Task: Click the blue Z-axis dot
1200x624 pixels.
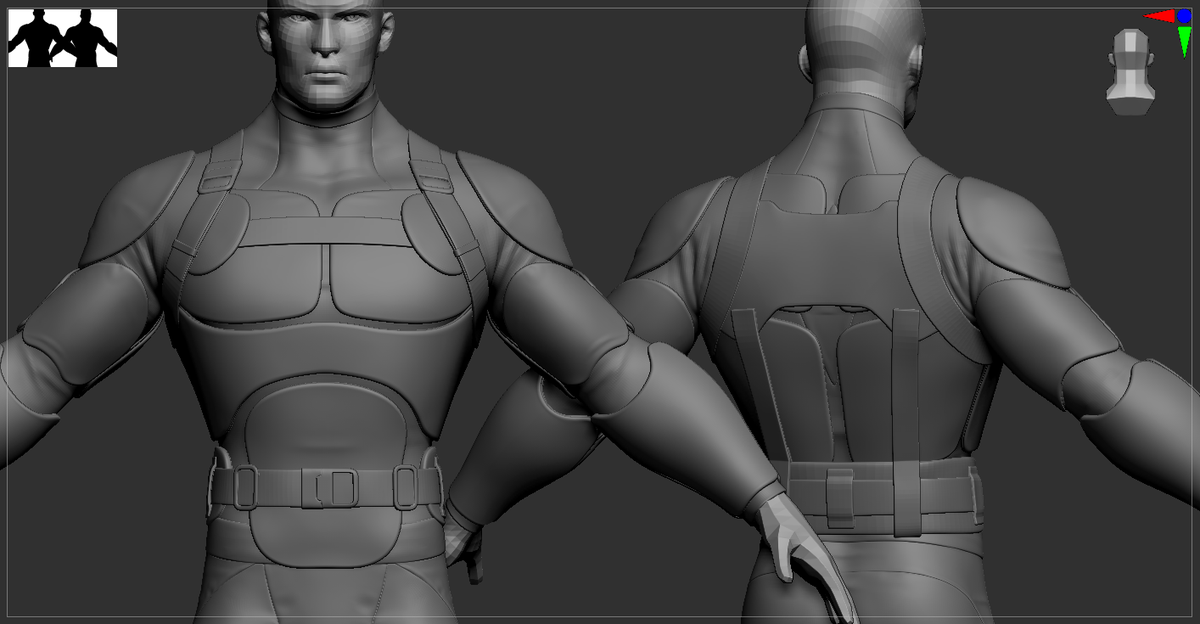Action: pyautogui.click(x=1184, y=16)
